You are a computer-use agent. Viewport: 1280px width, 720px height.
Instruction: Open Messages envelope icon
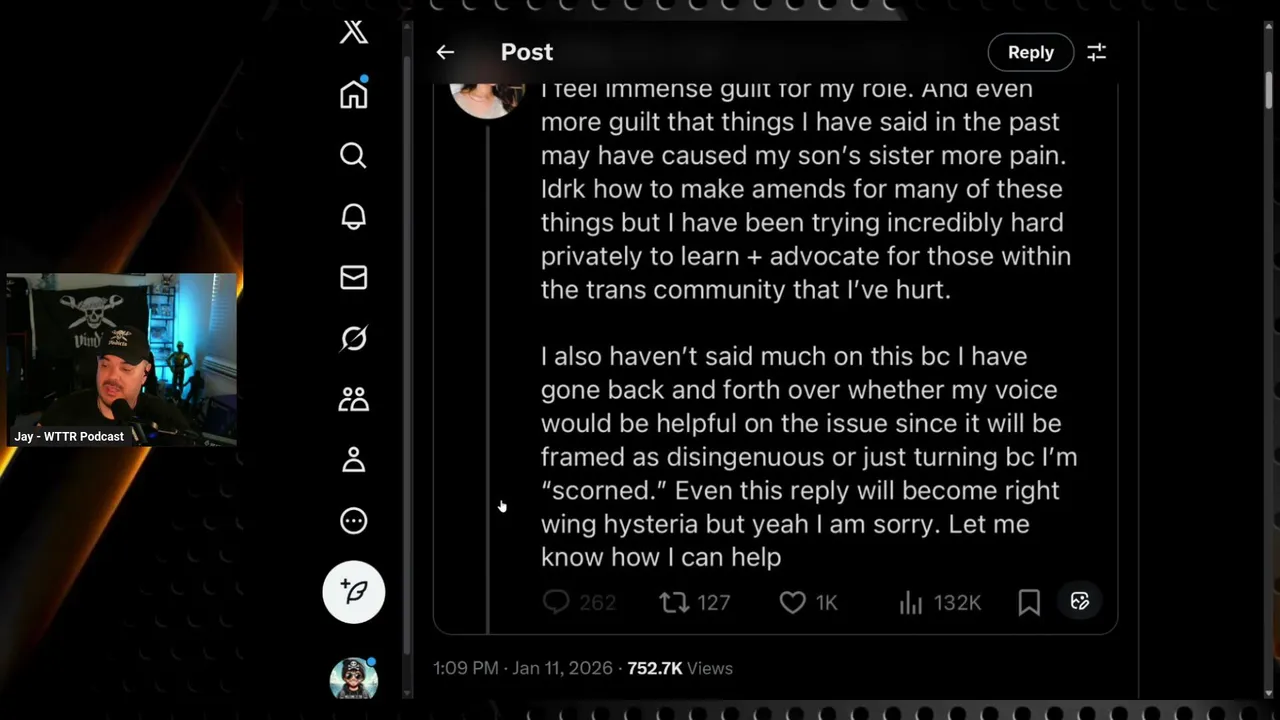pyautogui.click(x=353, y=278)
